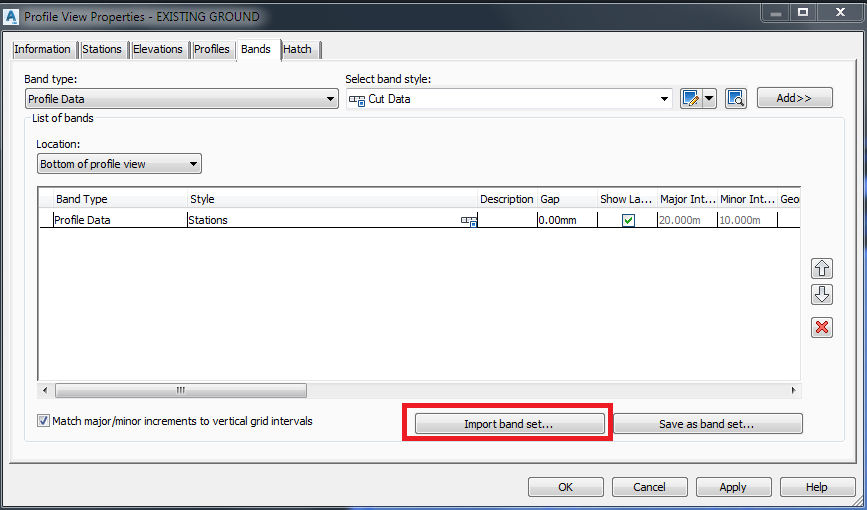Click Save as band set button
This screenshot has width=867, height=510.
coord(707,424)
